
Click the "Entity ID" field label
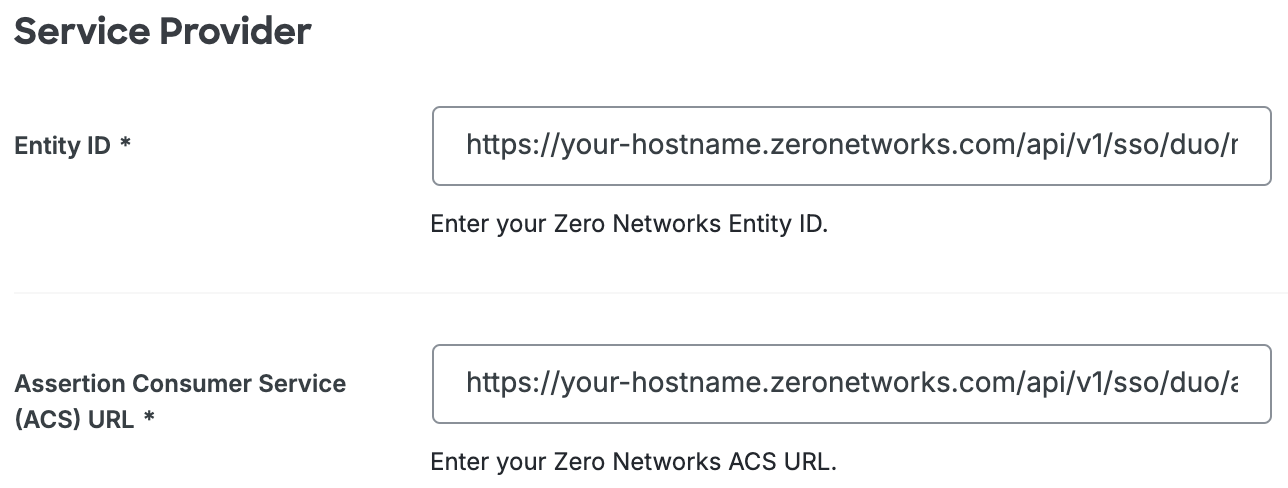tap(62, 146)
